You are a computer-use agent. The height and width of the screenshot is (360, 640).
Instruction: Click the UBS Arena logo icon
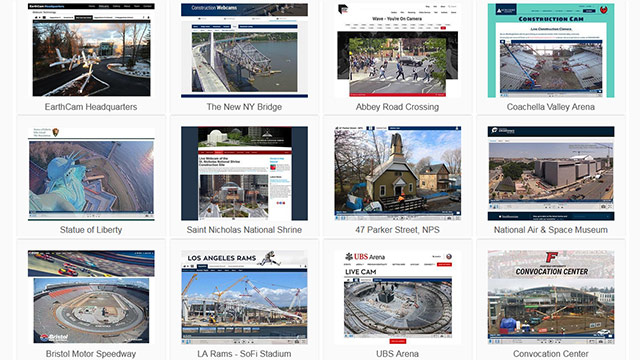click(349, 257)
